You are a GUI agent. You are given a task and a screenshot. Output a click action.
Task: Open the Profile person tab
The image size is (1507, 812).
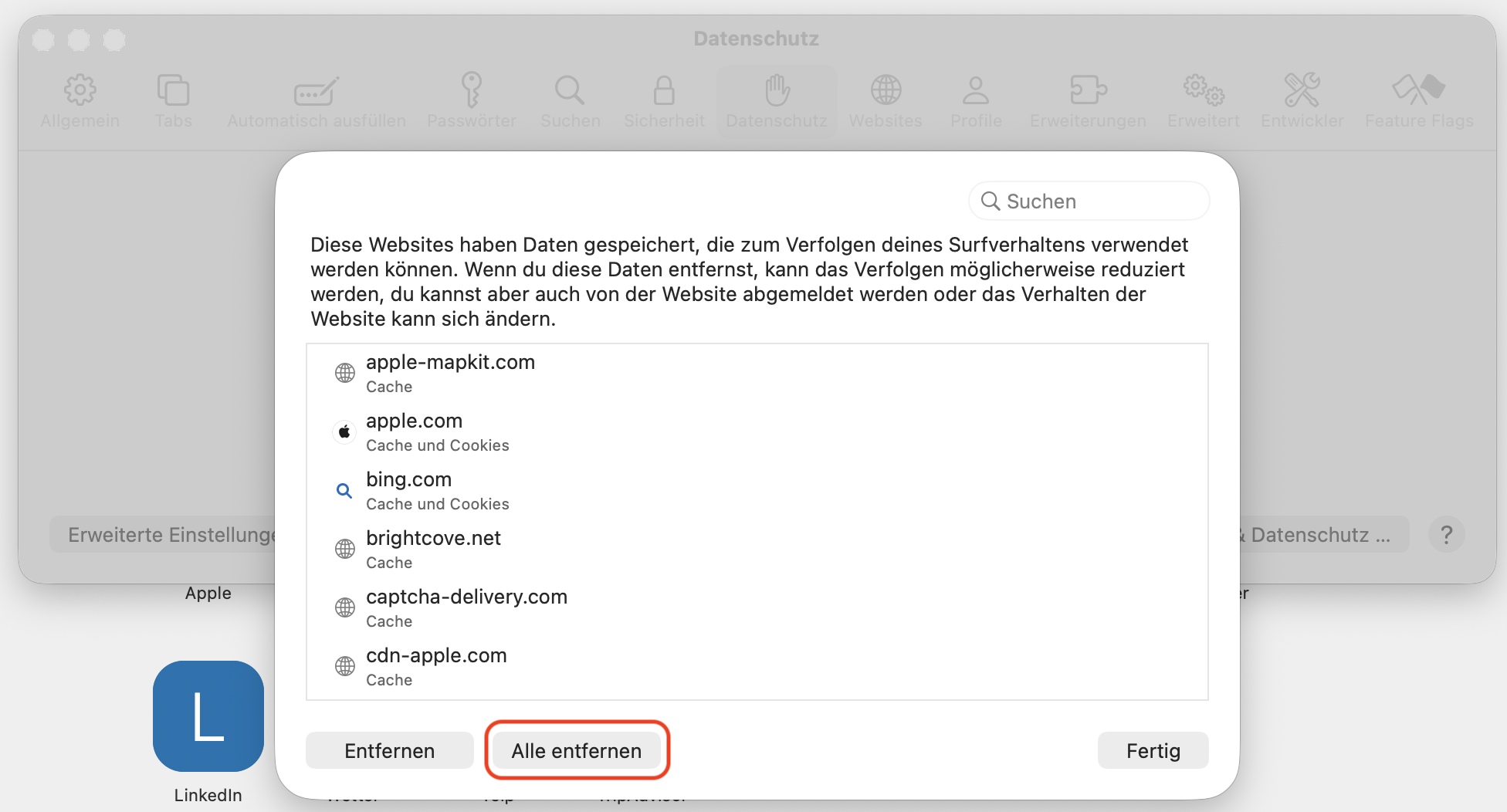[976, 101]
